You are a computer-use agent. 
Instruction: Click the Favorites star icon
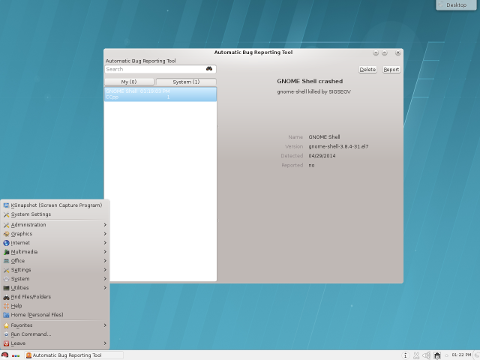pyautogui.click(x=6, y=325)
